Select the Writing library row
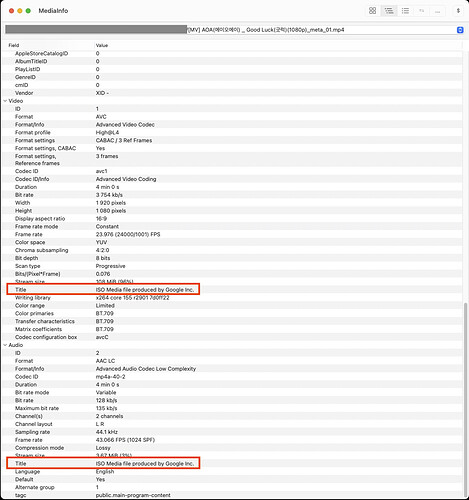This screenshot has height=500, width=469. tap(232, 298)
